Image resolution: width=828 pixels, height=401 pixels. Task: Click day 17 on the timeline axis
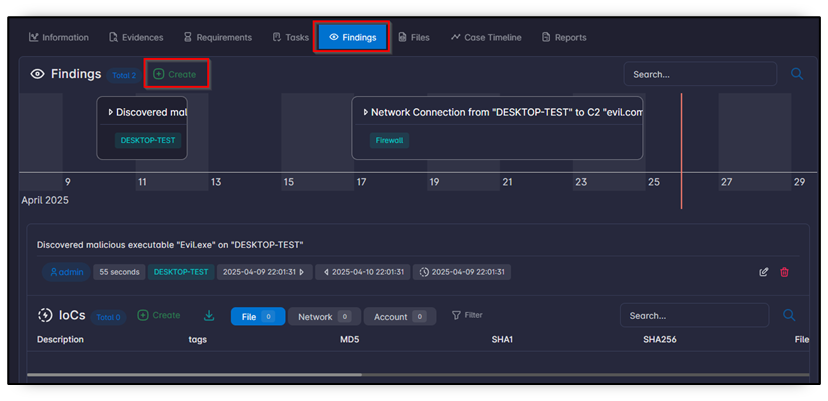click(361, 182)
